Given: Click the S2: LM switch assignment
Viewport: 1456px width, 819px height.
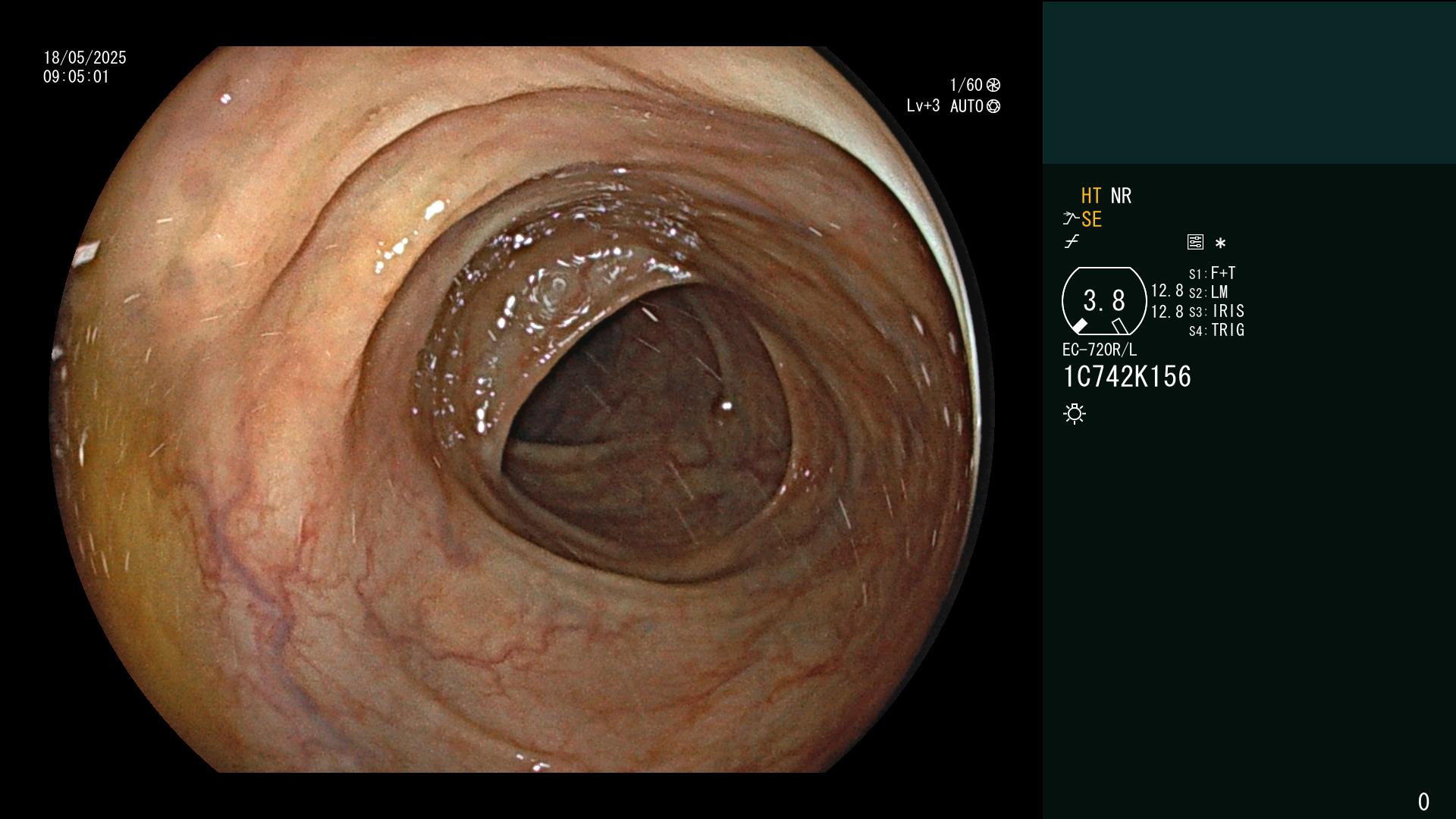Looking at the screenshot, I should coord(1208,292).
